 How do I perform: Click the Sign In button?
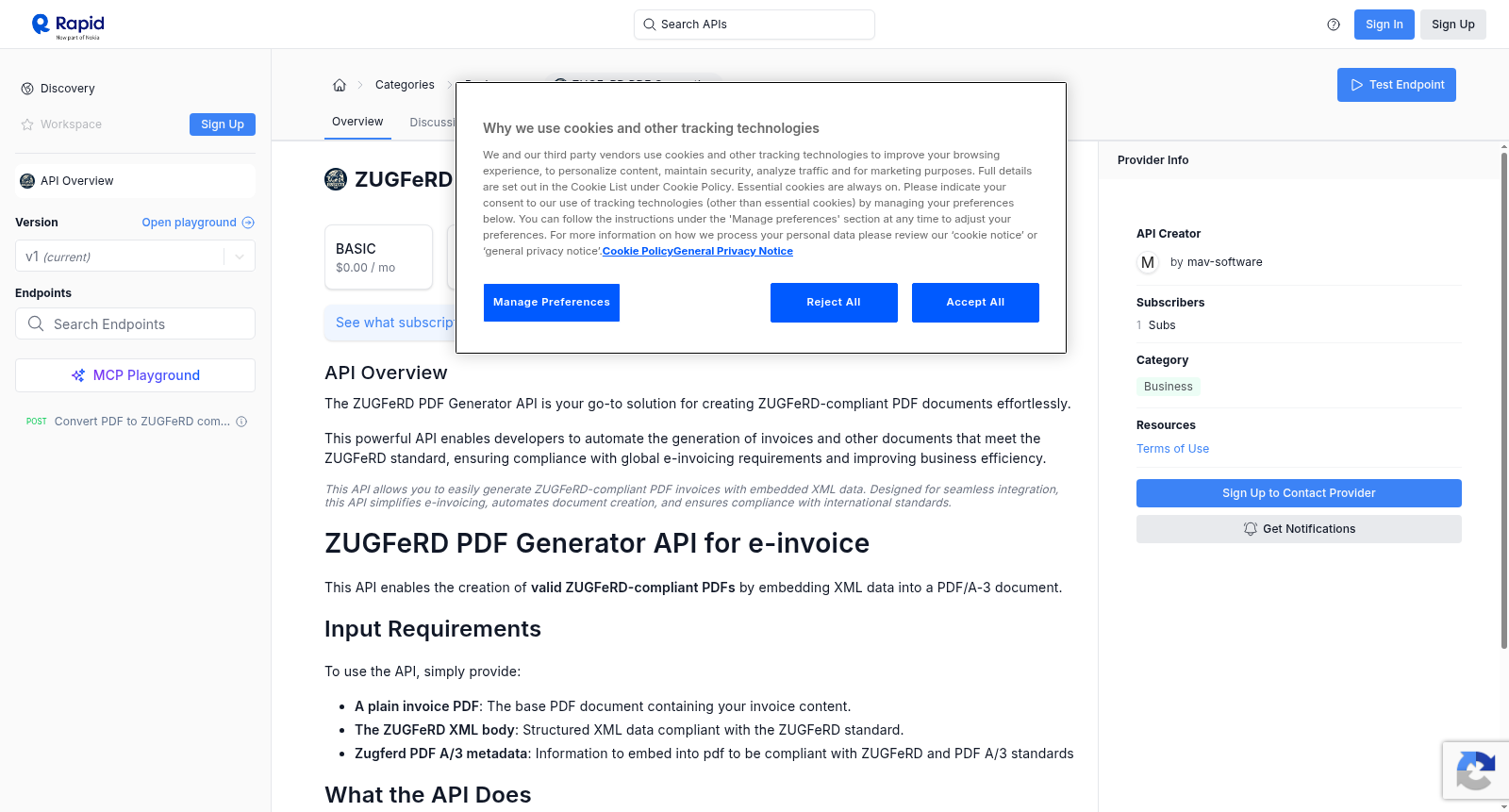[x=1385, y=25]
